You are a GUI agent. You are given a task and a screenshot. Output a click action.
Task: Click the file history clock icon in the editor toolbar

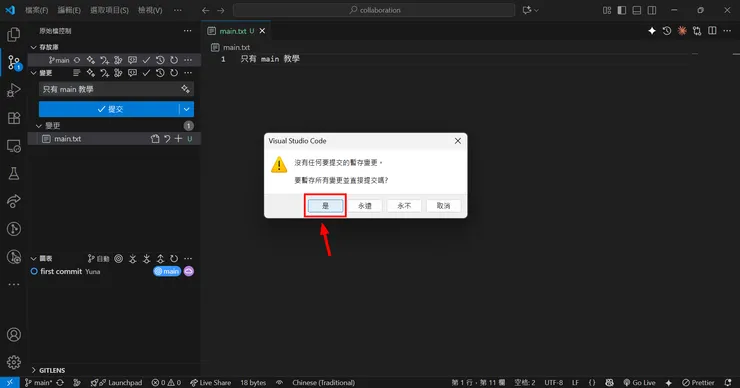pyautogui.click(x=666, y=31)
